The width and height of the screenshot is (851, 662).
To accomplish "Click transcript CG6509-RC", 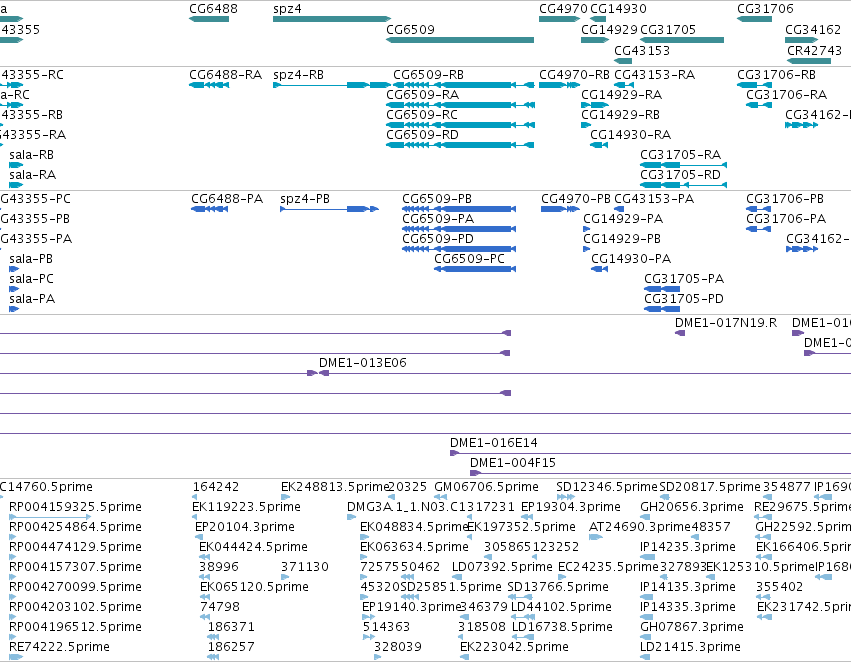I will click(422, 114).
